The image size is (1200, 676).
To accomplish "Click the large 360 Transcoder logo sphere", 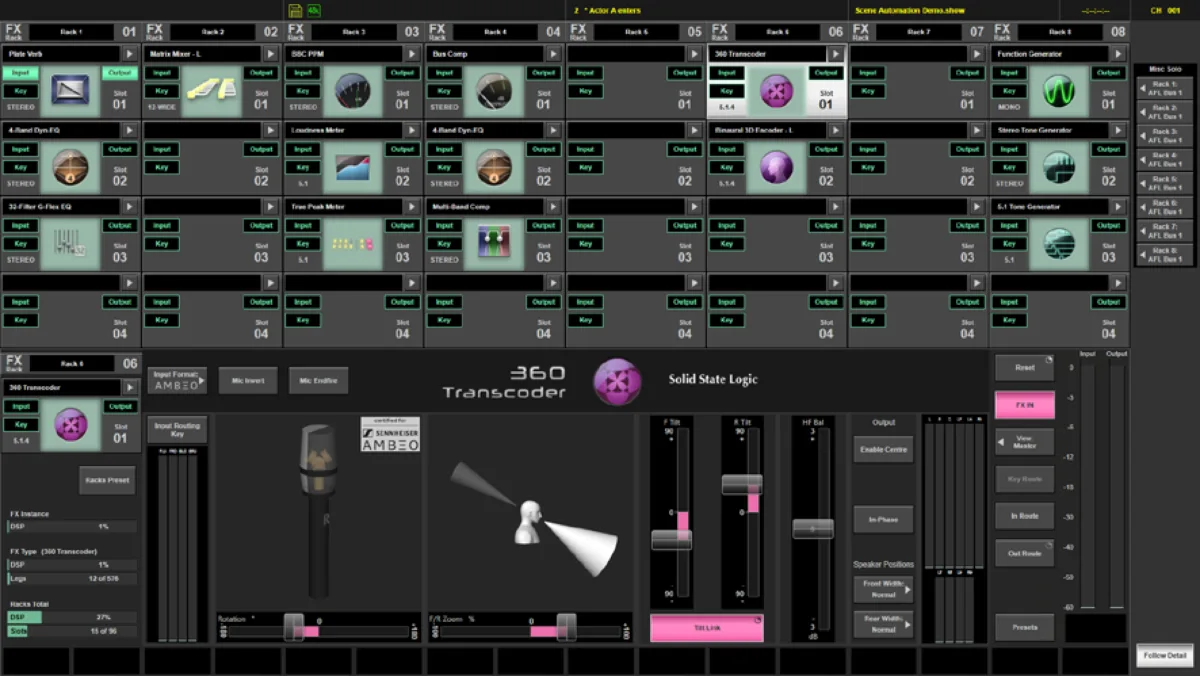I will 617,381.
